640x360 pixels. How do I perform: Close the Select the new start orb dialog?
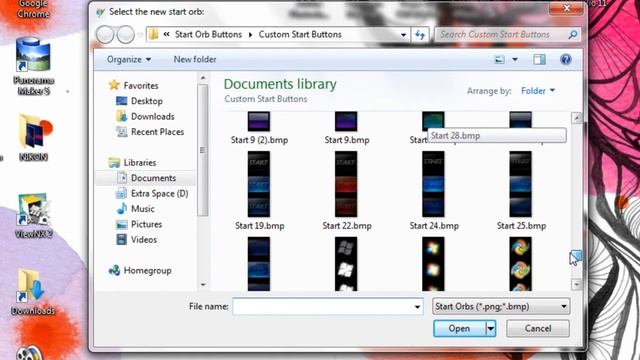567,8
